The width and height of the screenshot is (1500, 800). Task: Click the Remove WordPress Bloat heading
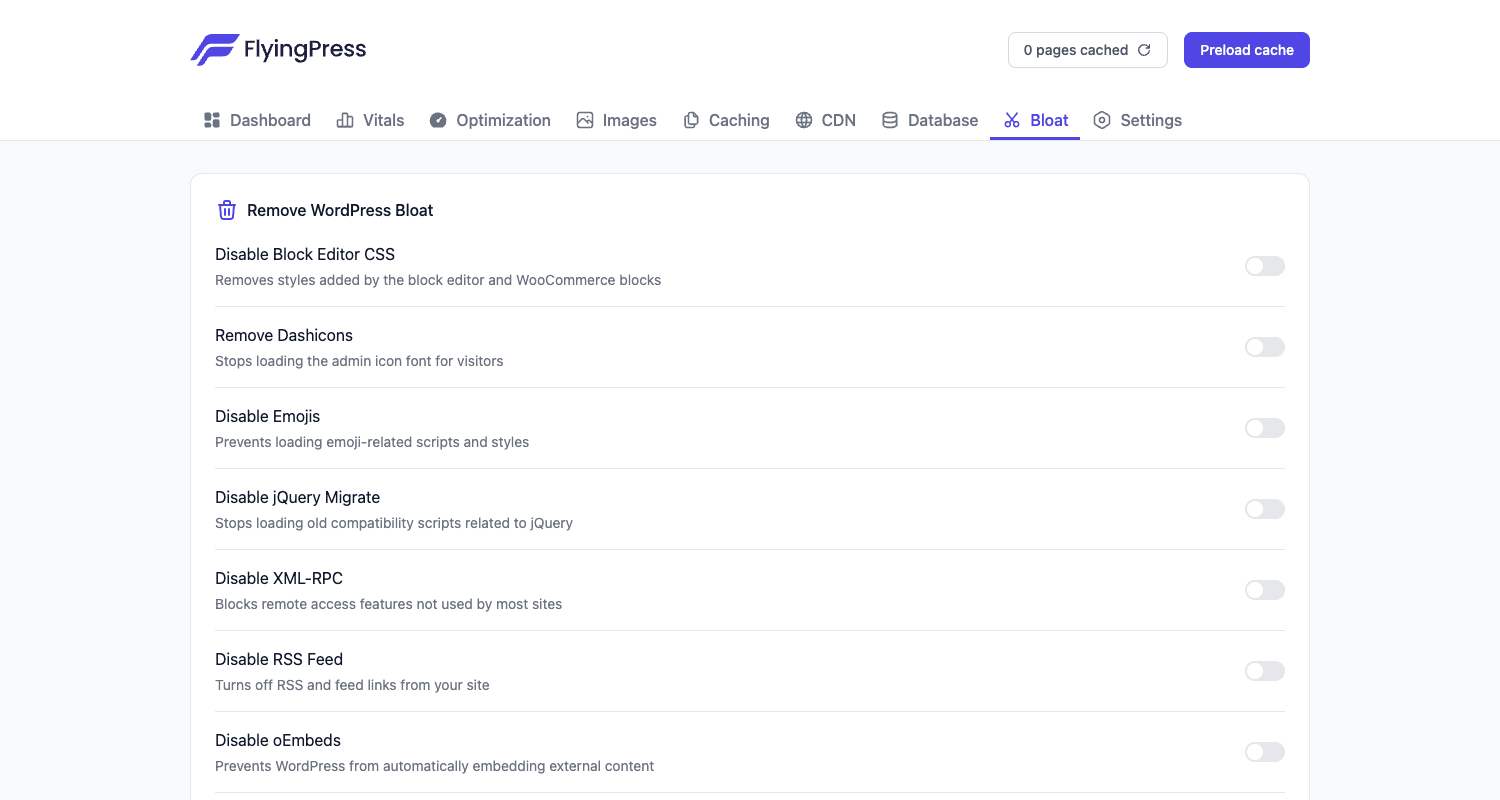tap(340, 210)
